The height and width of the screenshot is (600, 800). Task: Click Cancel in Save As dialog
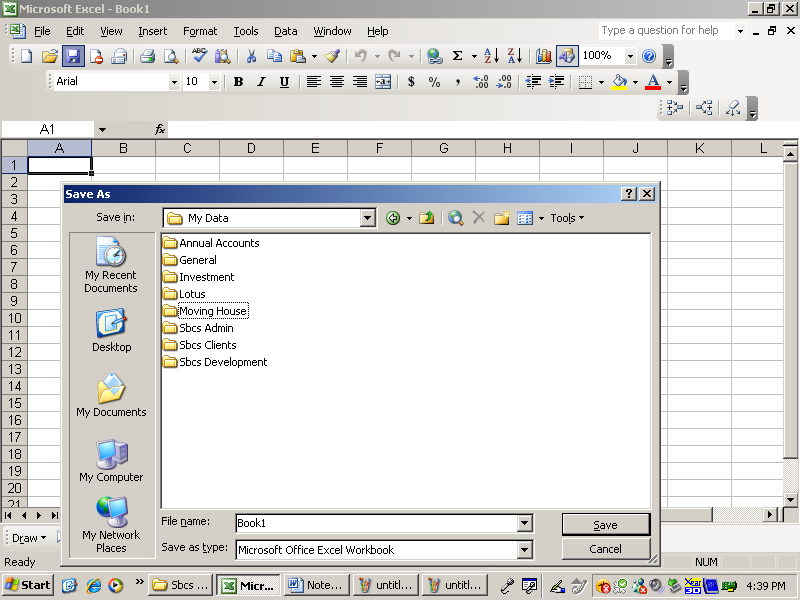click(x=606, y=549)
